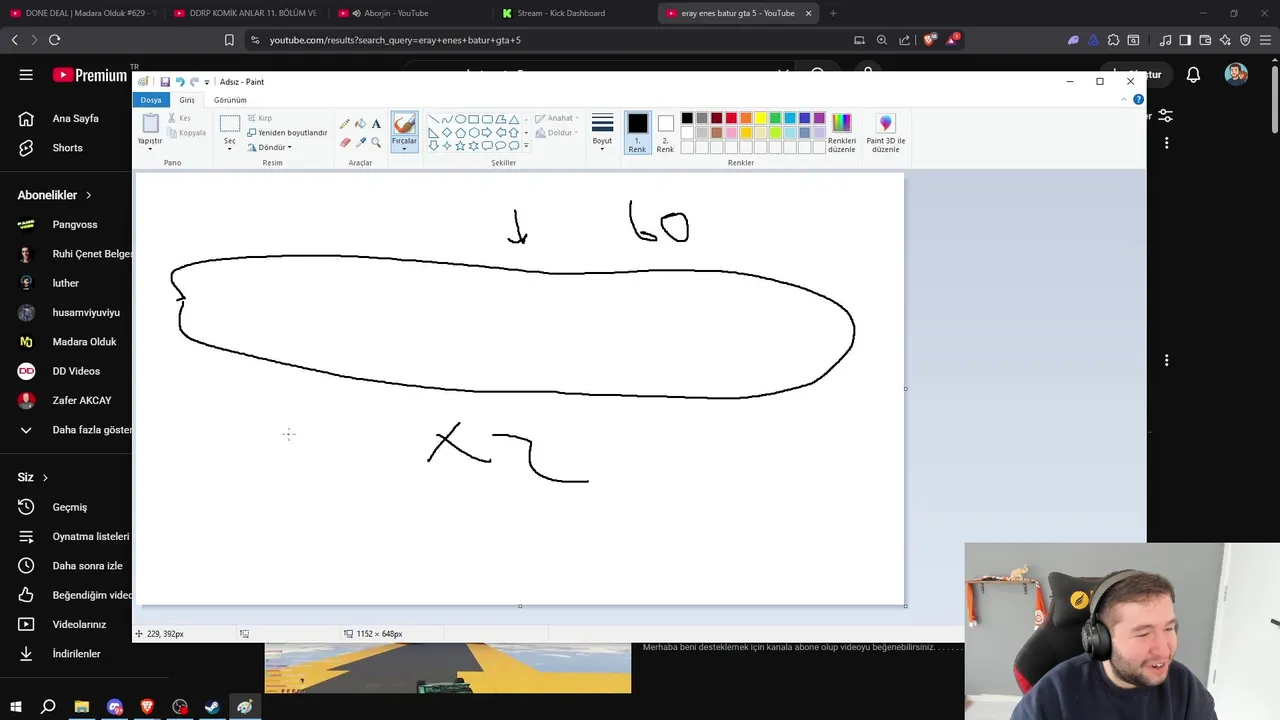Viewport: 1280px width, 720px height.
Task: Click the GTA video thumbnail behind Paint
Action: tap(448, 668)
